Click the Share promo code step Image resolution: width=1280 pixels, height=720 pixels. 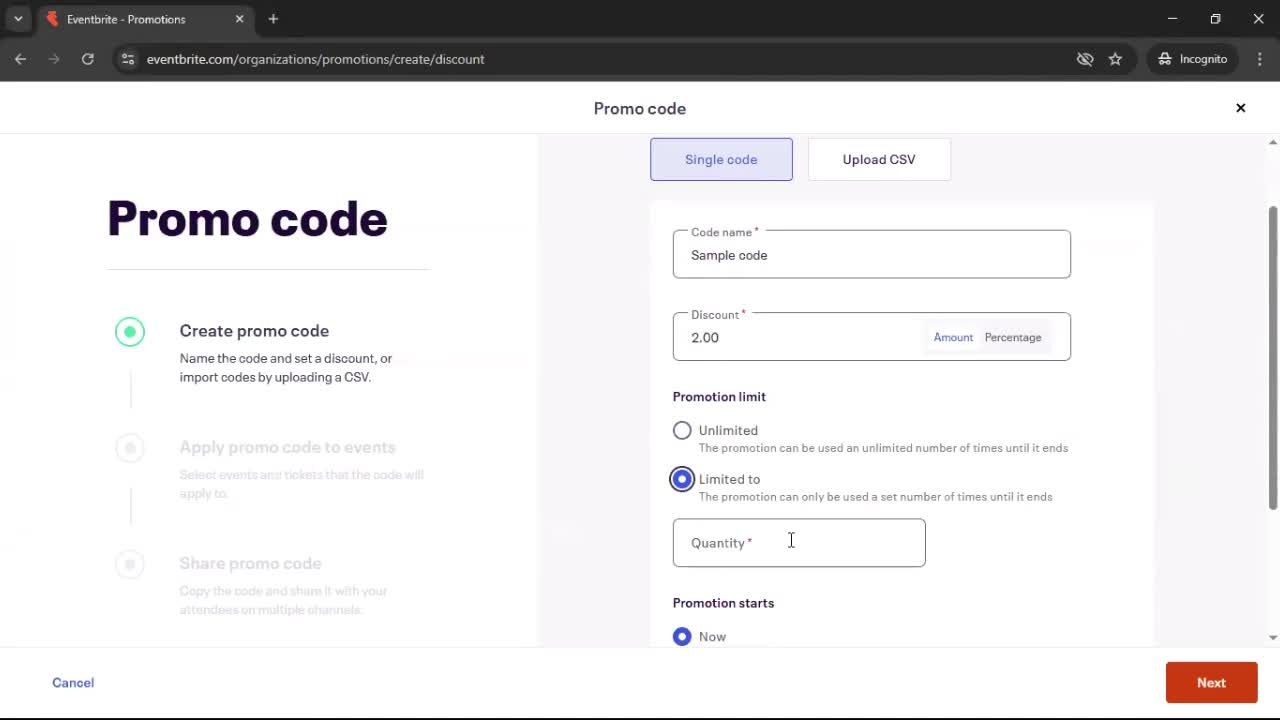pyautogui.click(x=250, y=563)
